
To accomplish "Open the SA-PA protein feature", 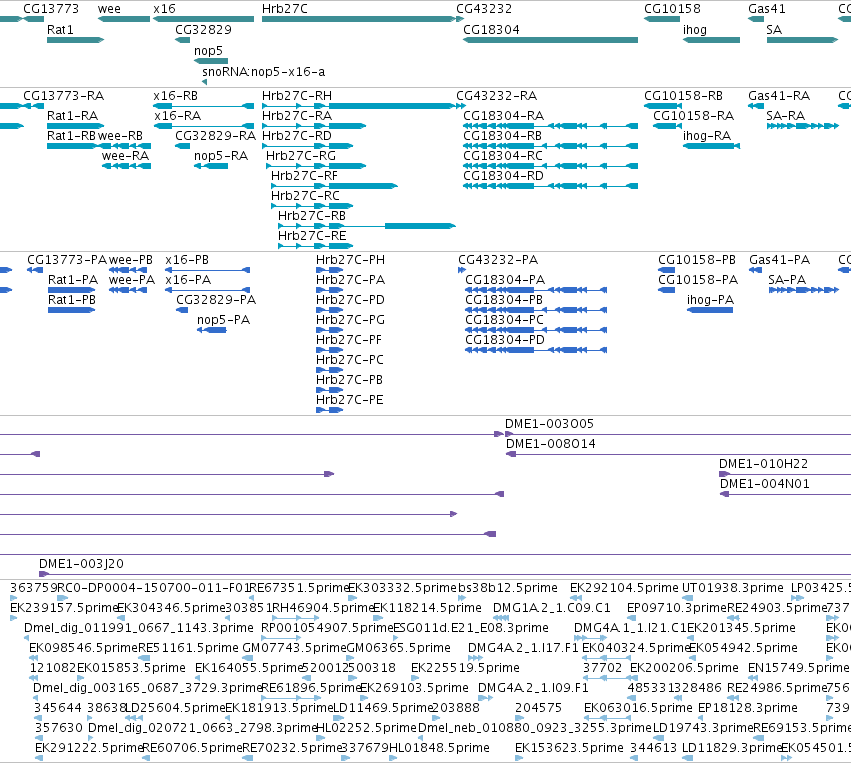I will 804,290.
